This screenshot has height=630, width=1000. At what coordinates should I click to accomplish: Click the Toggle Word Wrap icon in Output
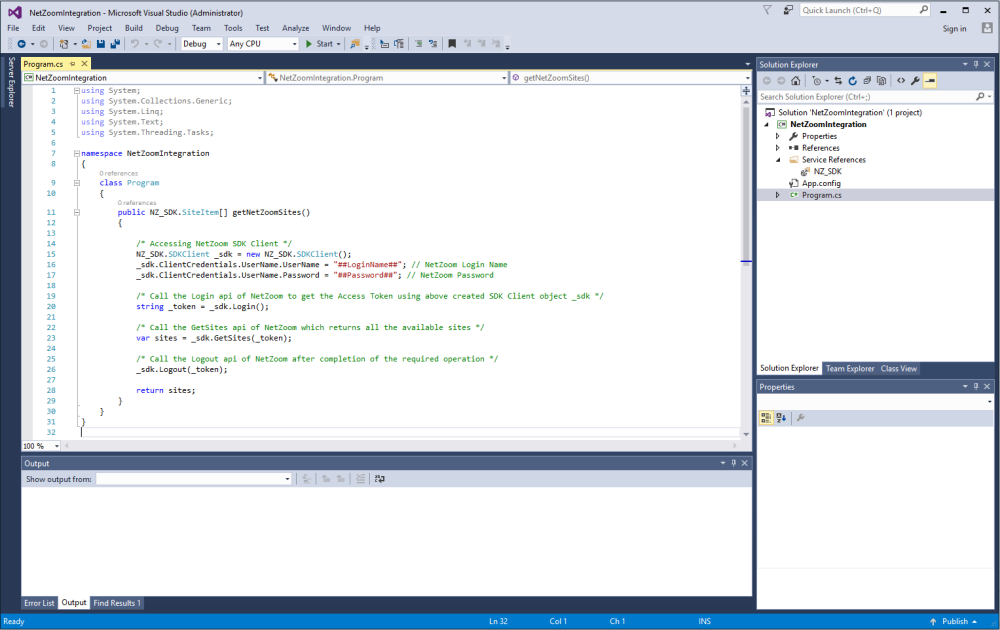tap(380, 479)
